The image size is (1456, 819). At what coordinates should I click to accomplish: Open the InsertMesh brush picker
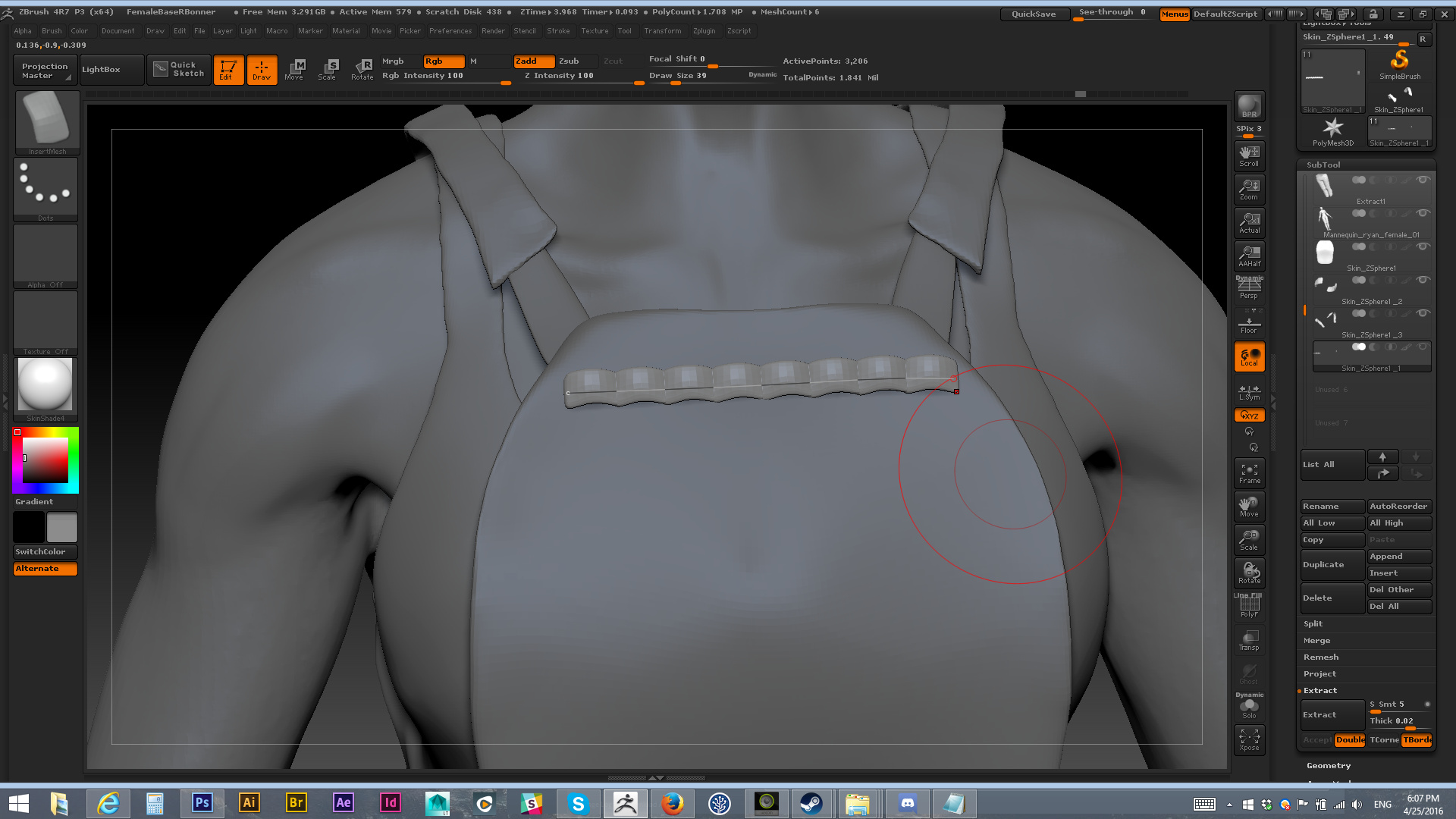47,122
